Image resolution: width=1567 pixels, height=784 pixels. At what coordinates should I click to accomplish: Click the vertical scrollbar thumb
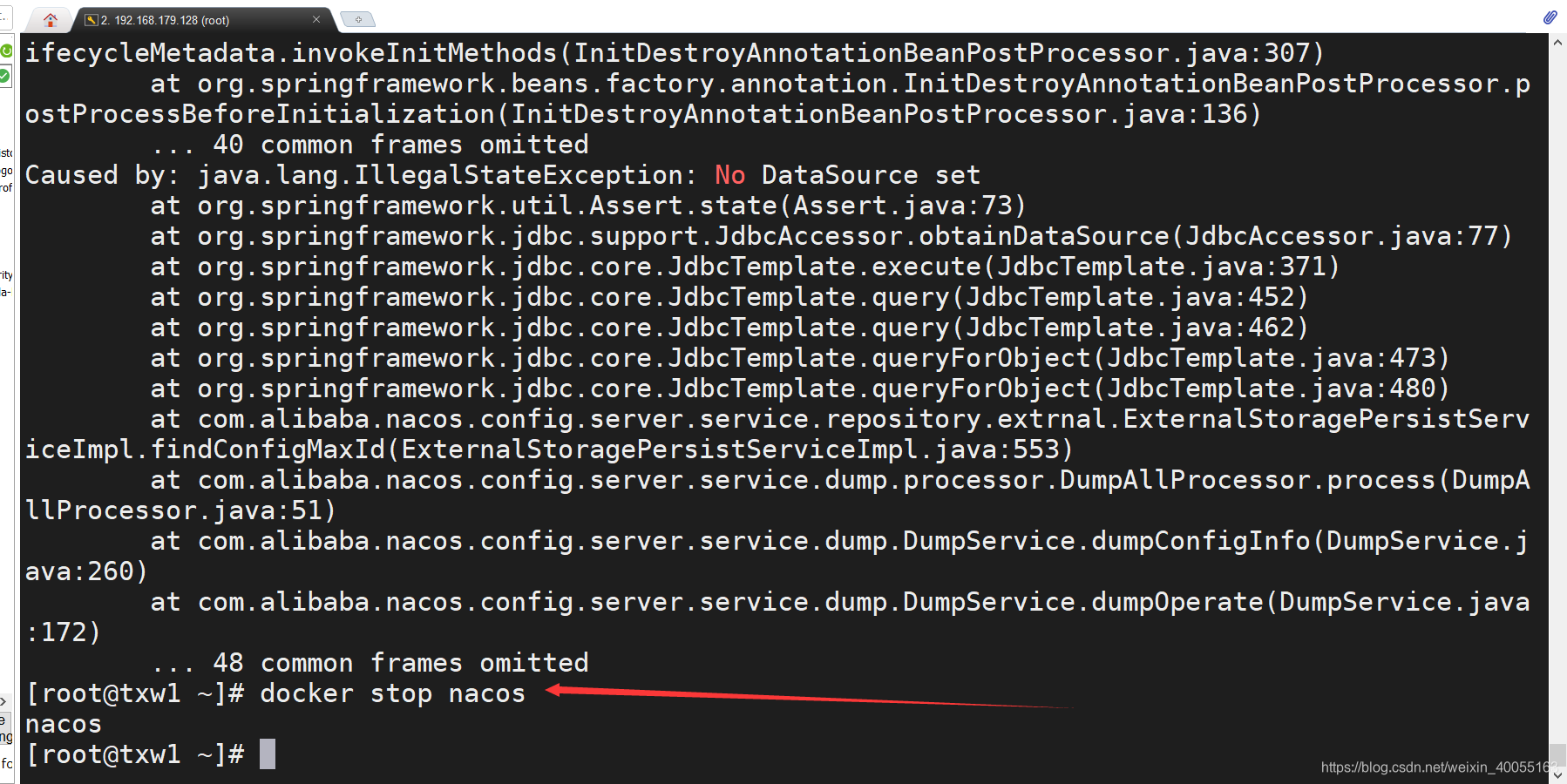pyautogui.click(x=1557, y=754)
